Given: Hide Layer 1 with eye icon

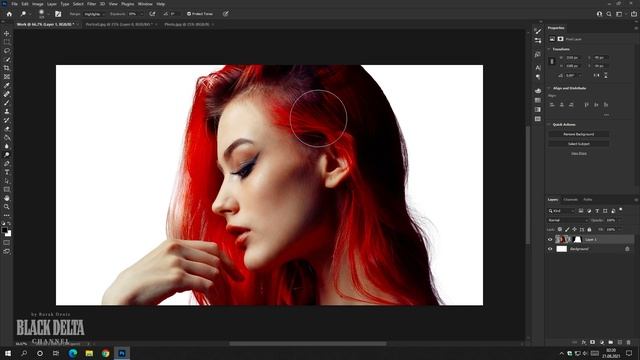Looking at the screenshot, I should coord(550,240).
